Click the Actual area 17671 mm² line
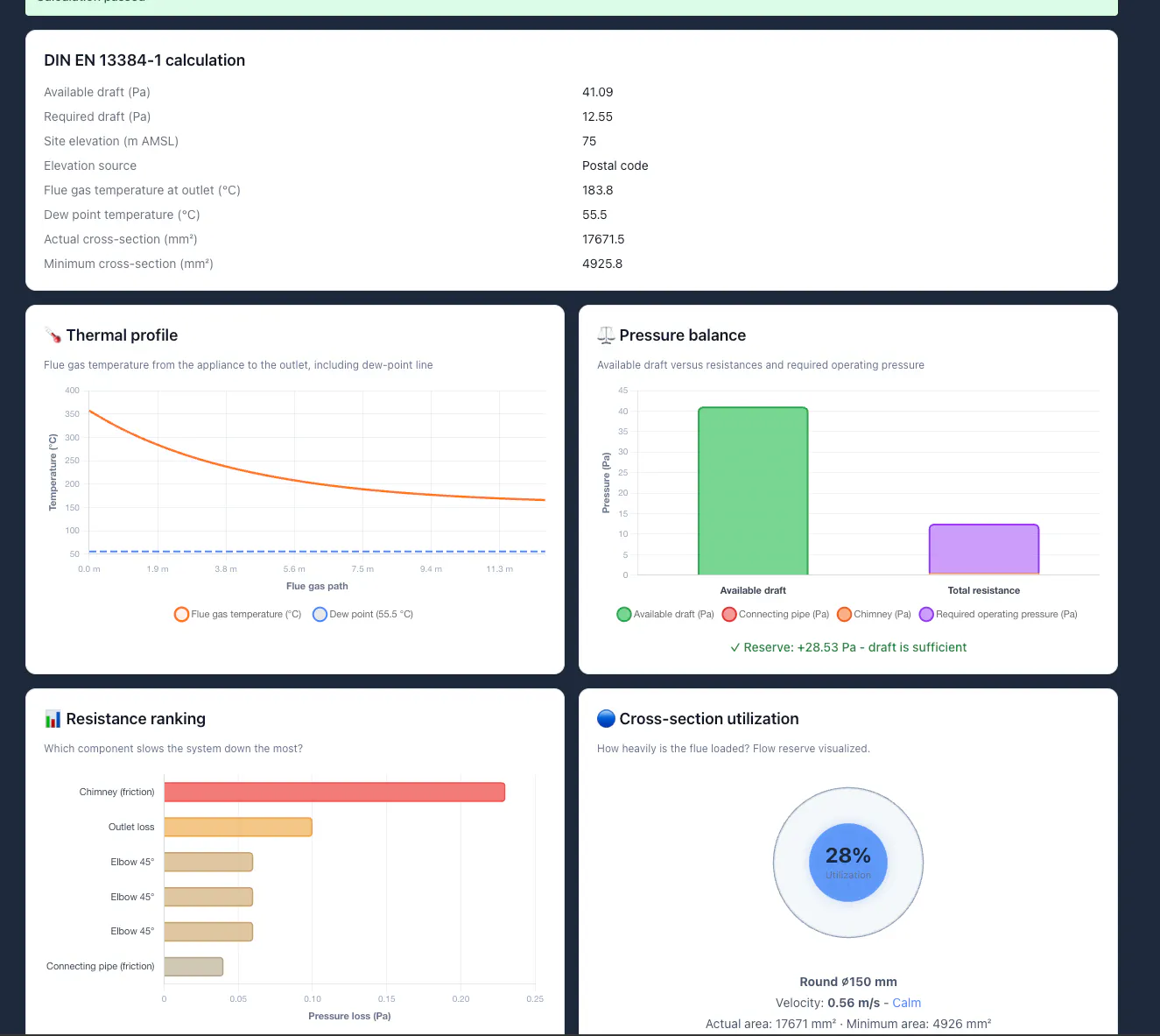Image resolution: width=1160 pixels, height=1036 pixels. pos(848,1024)
